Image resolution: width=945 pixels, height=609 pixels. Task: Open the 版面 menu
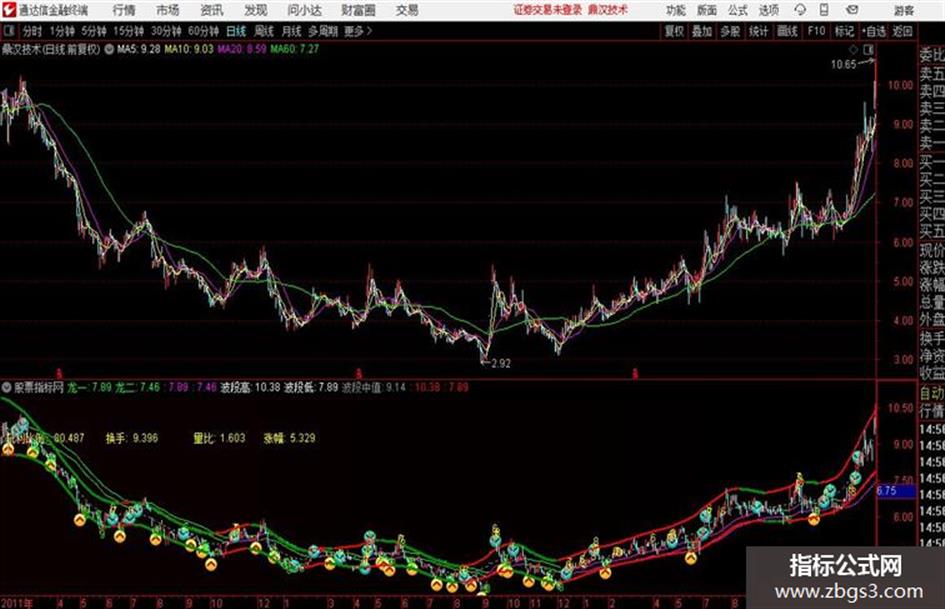706,10
